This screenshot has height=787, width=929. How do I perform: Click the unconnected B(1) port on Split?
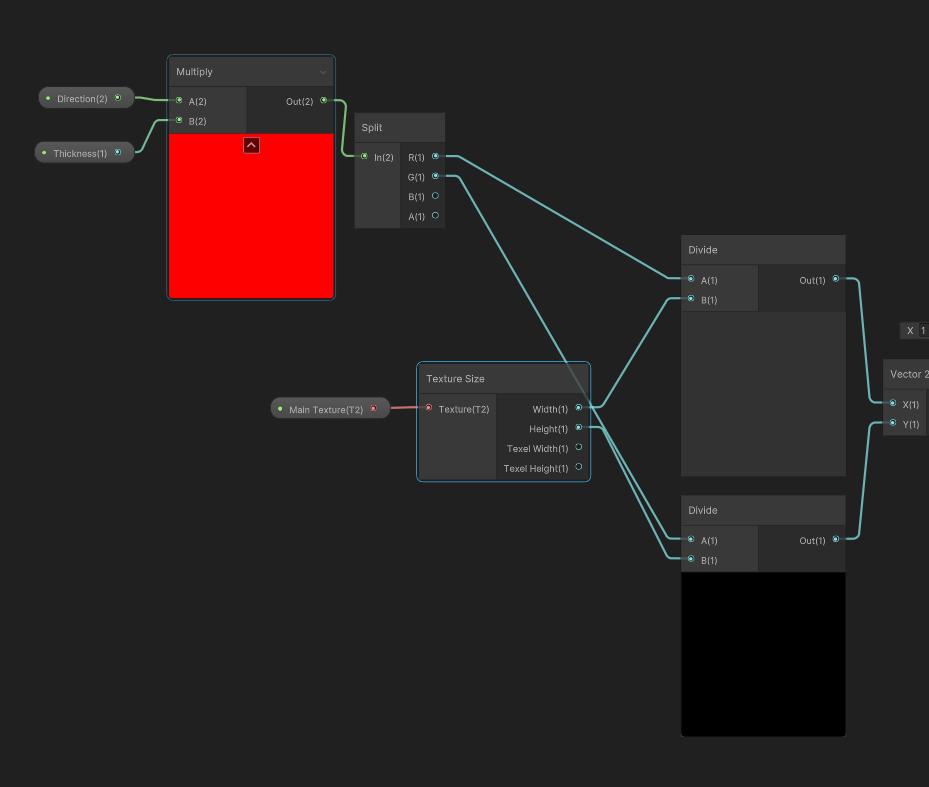[435, 196]
